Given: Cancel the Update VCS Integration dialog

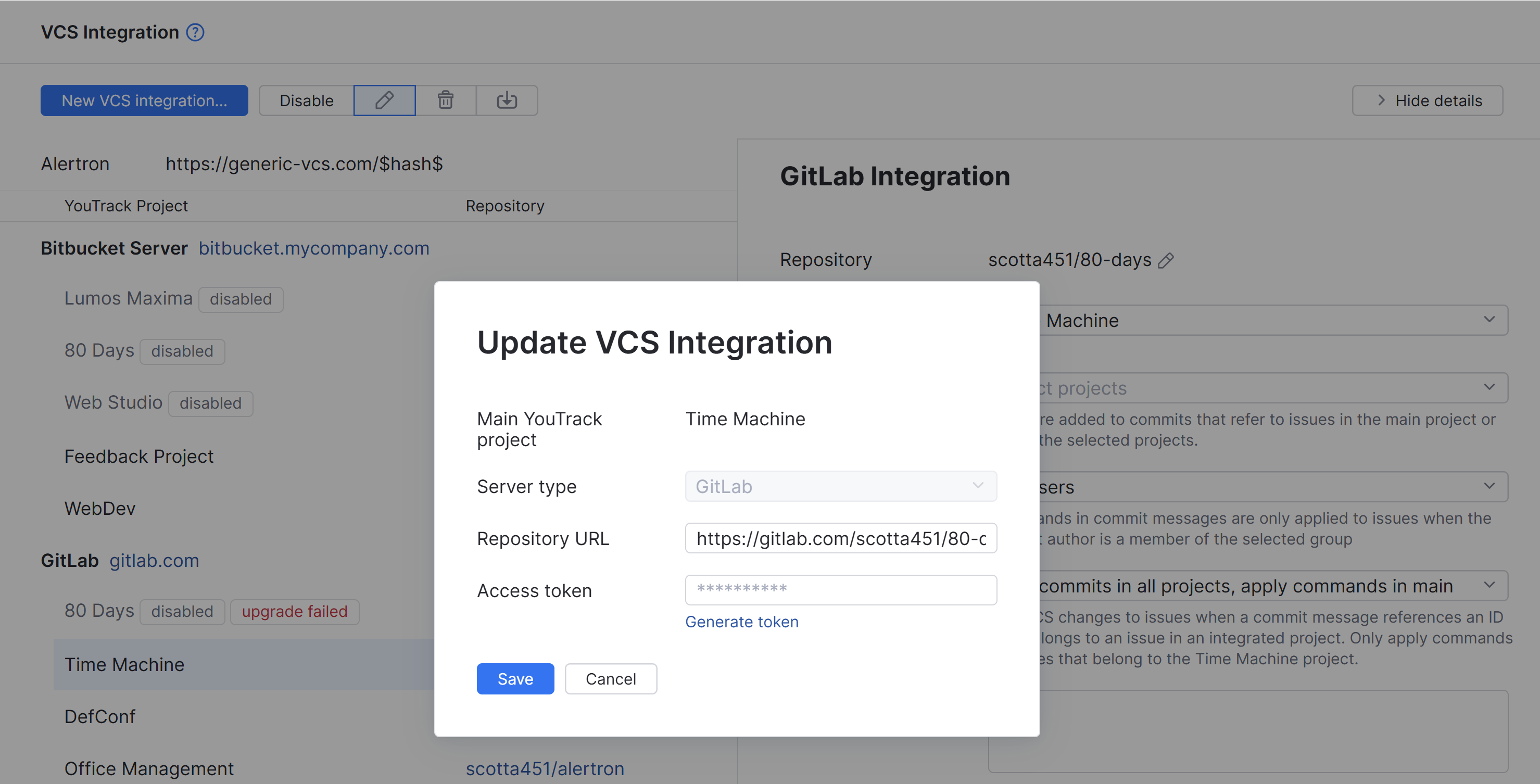Looking at the screenshot, I should (610, 679).
